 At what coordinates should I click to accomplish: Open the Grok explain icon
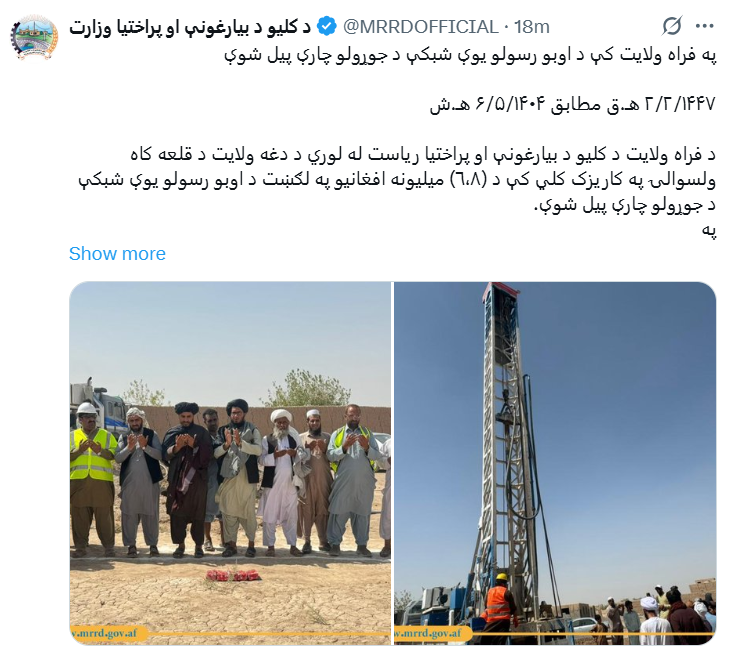click(671, 26)
